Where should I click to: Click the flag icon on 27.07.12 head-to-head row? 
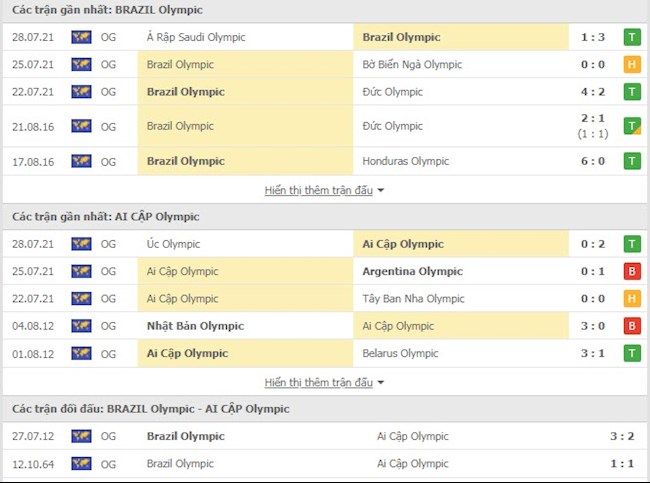[x=81, y=436]
